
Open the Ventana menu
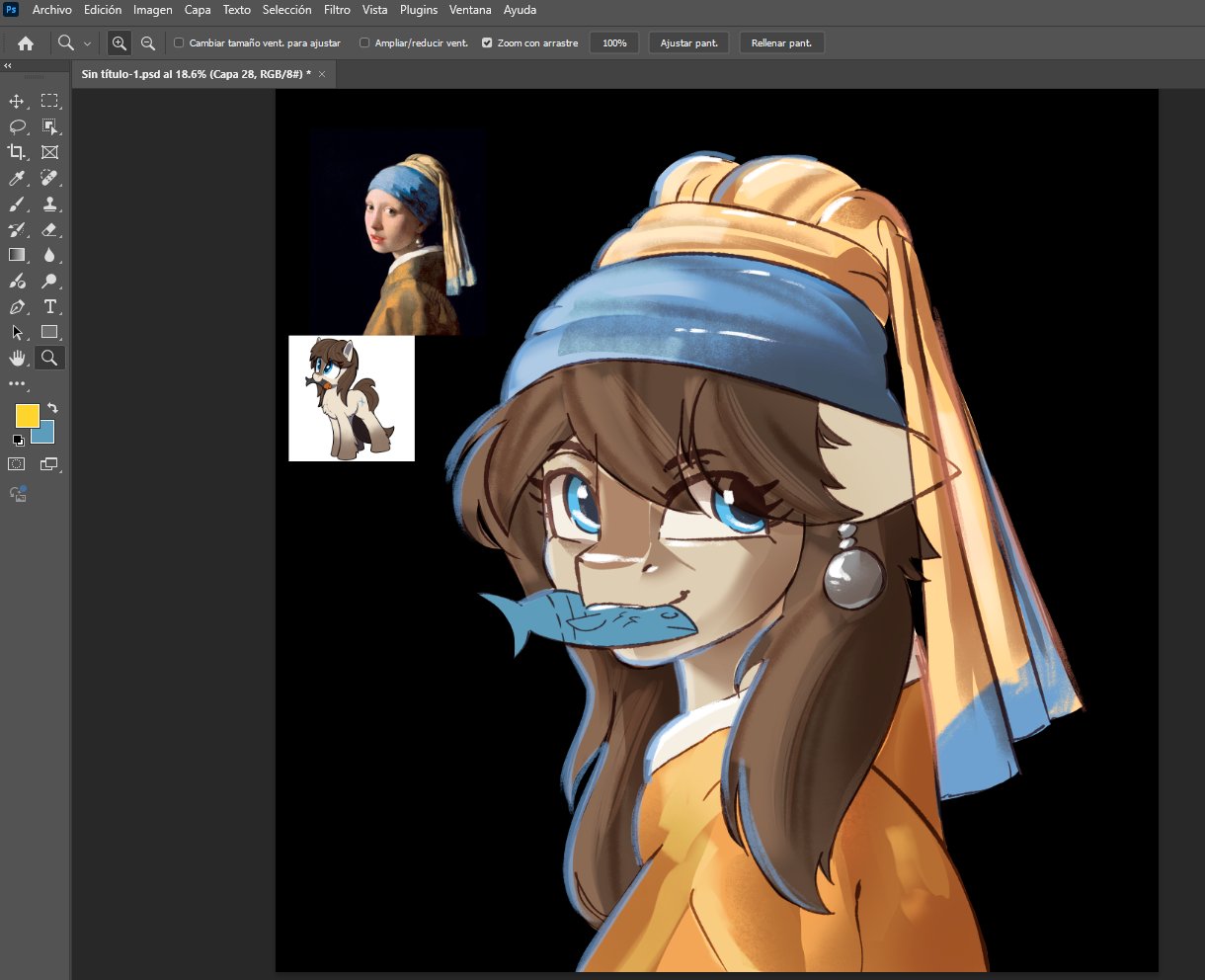click(470, 10)
